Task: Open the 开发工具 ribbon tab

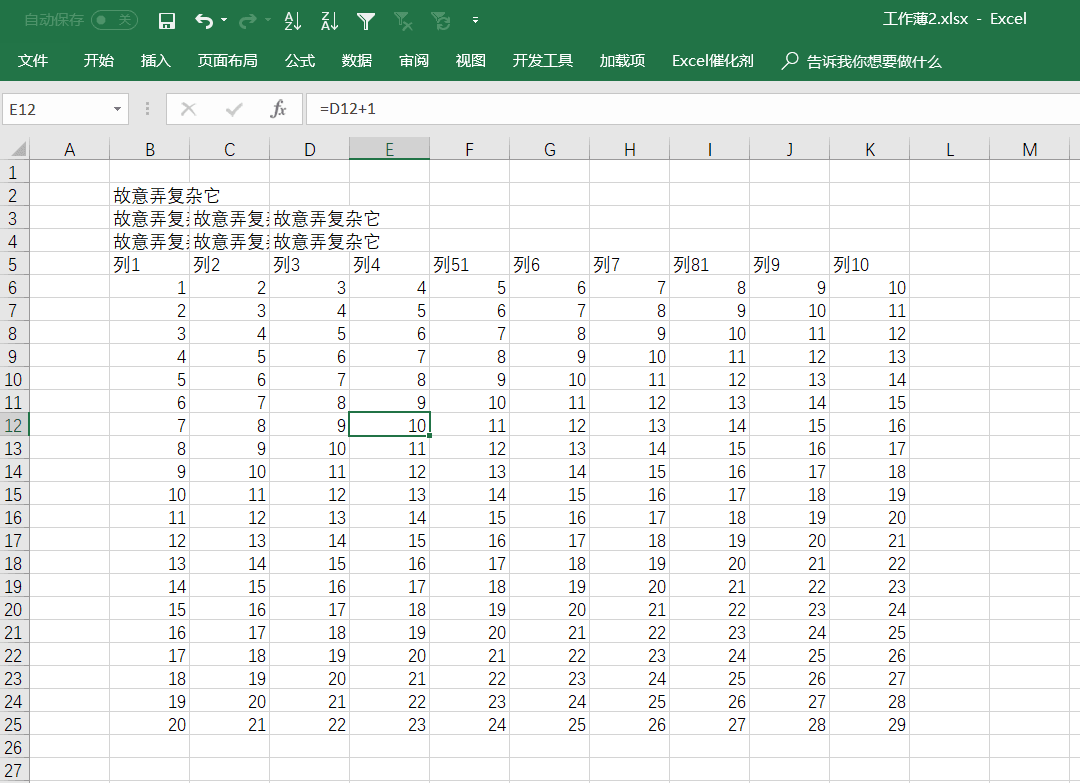Action: 543,61
